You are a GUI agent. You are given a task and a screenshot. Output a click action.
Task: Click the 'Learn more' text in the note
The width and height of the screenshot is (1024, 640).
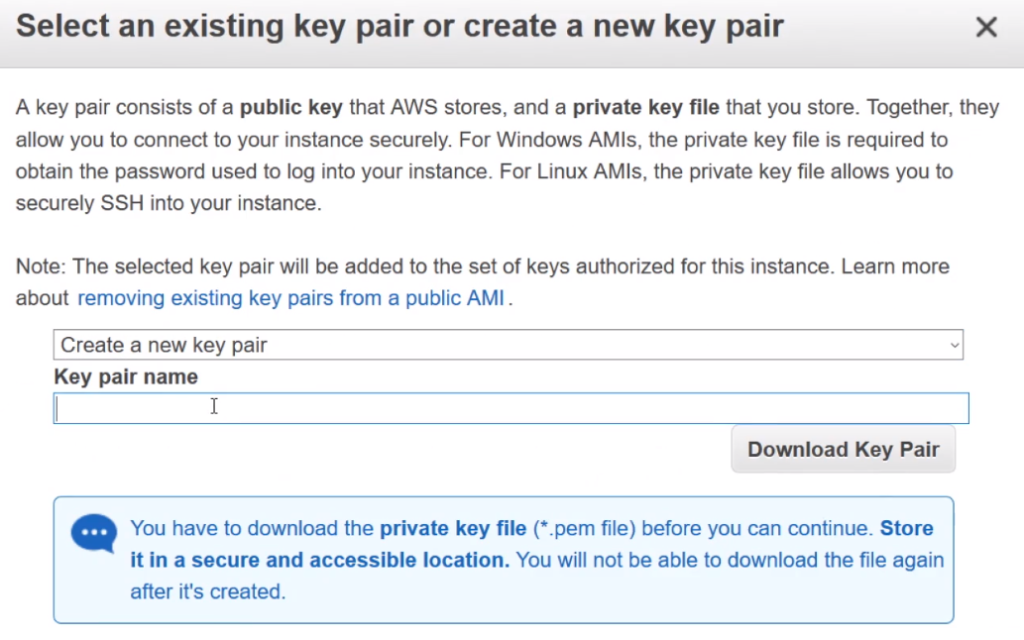tap(895, 267)
